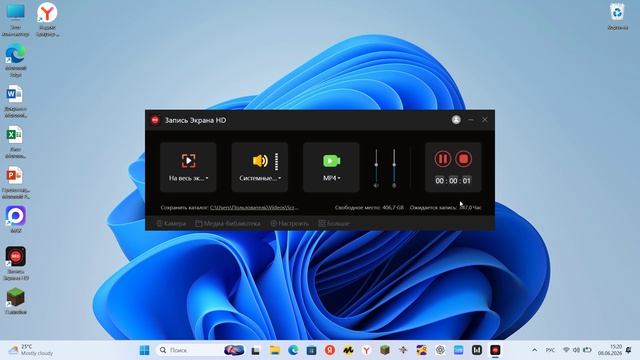This screenshot has width=640, height=360.
Task: Open Microsoft Edge from the taskbar
Action: click(293, 350)
